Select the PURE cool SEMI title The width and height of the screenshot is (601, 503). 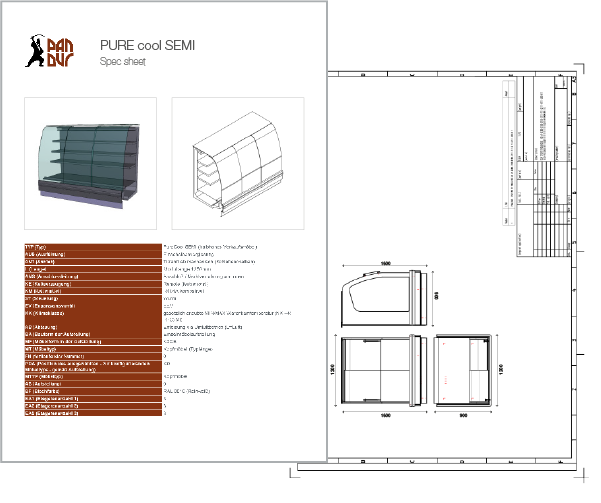[147, 45]
